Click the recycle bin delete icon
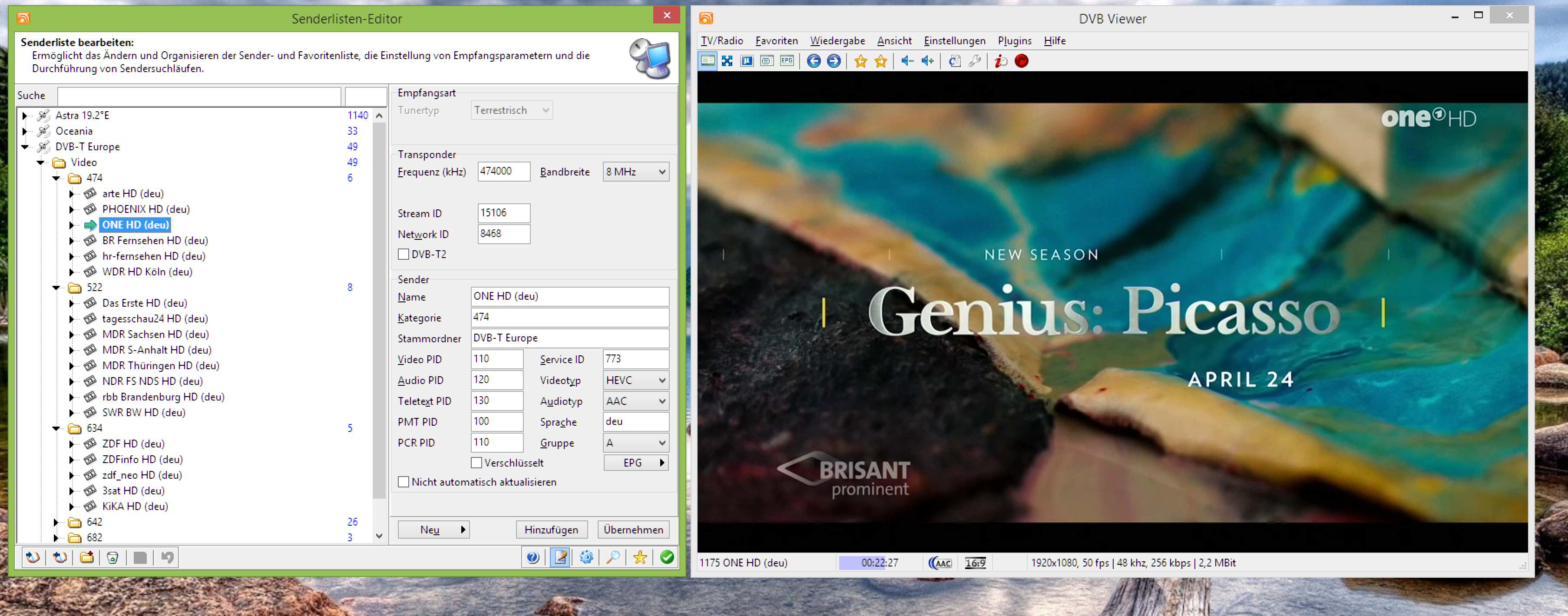1568x616 pixels. click(112, 557)
